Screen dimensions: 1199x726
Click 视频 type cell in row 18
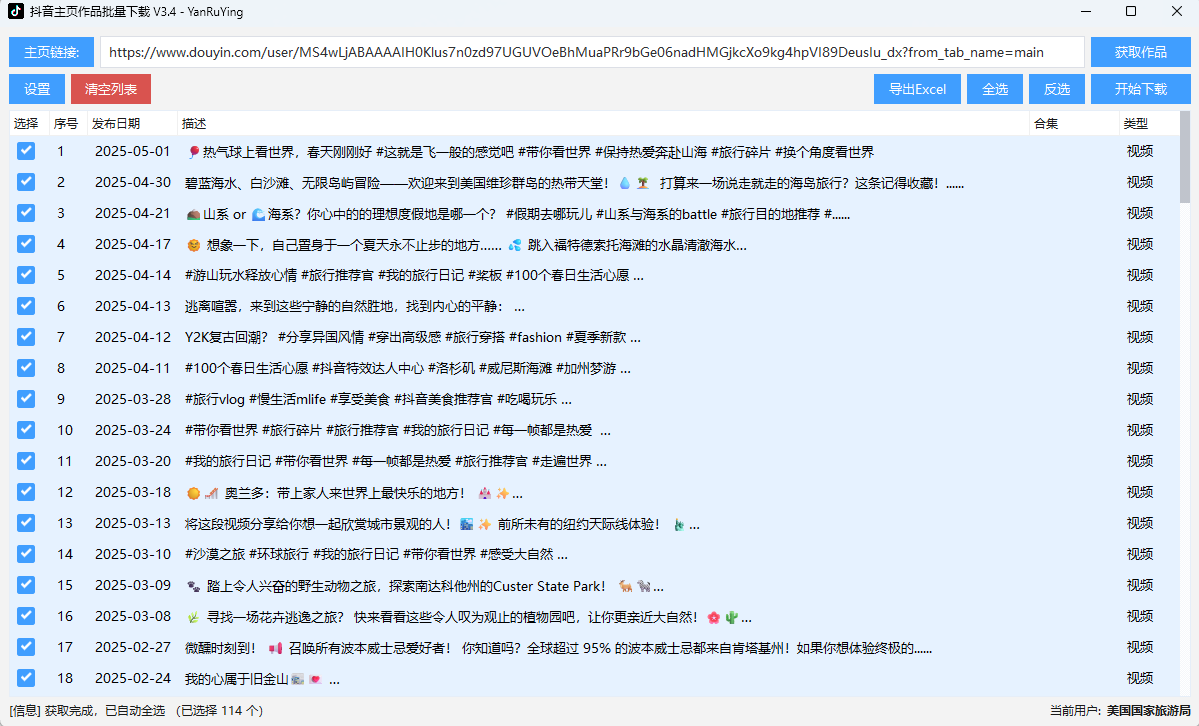tap(1139, 678)
